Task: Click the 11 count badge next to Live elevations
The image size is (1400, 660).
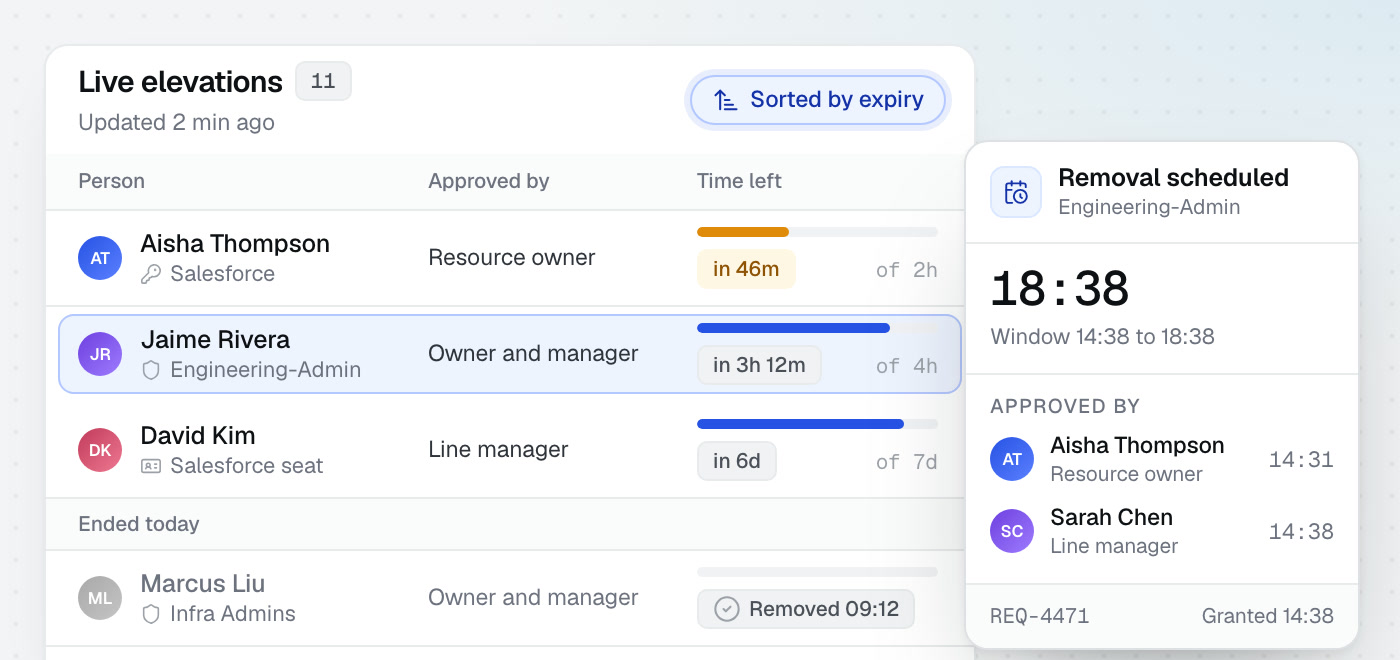Action: pyautogui.click(x=323, y=81)
